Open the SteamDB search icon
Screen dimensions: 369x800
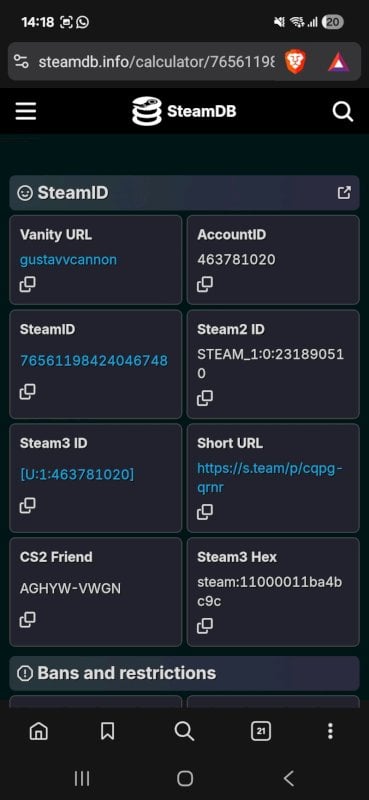[343, 111]
